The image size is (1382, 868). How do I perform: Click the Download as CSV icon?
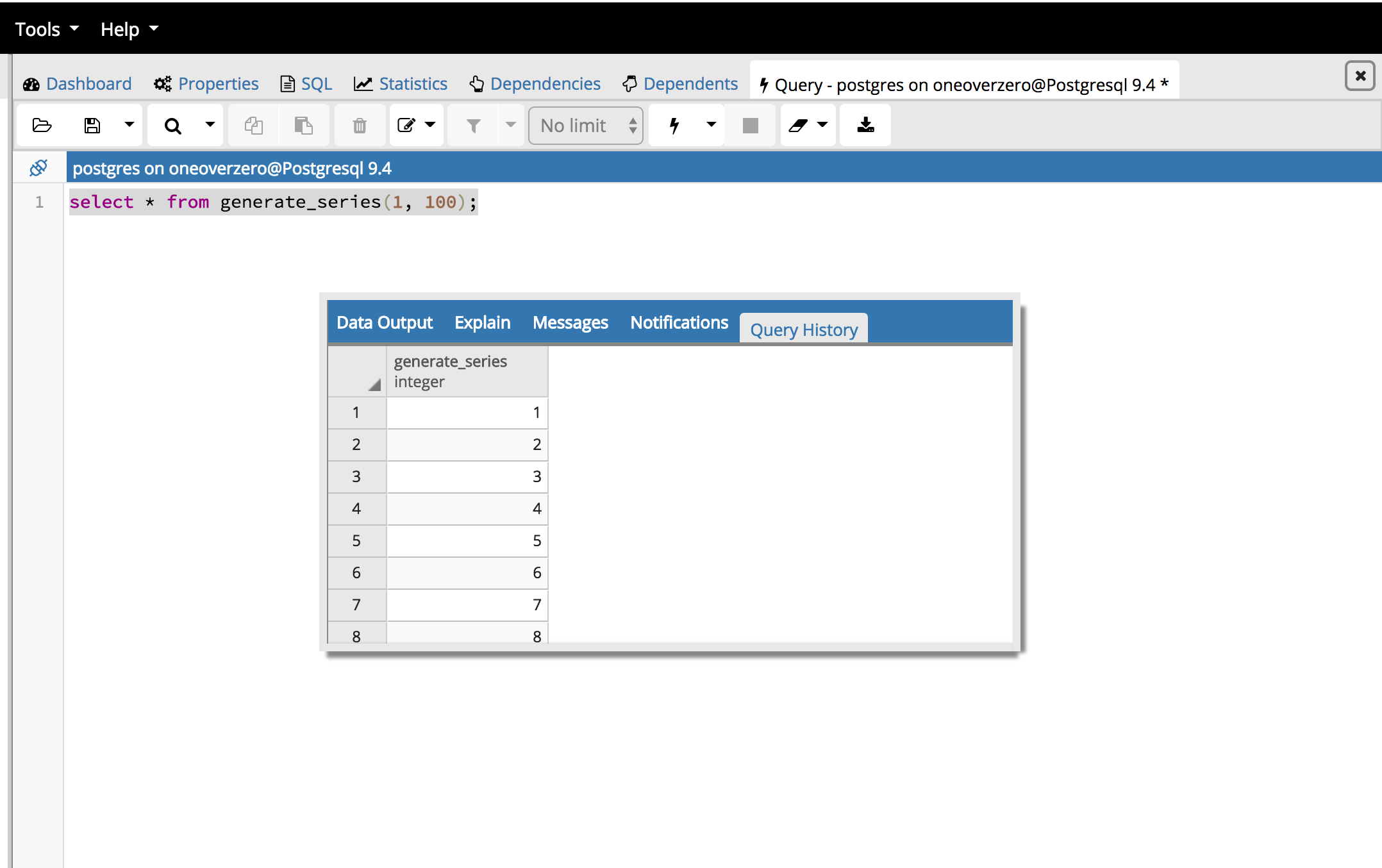865,125
